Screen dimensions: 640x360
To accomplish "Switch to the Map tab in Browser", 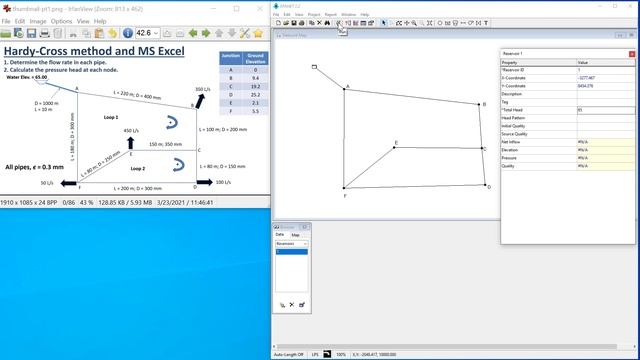I will coord(296,235).
